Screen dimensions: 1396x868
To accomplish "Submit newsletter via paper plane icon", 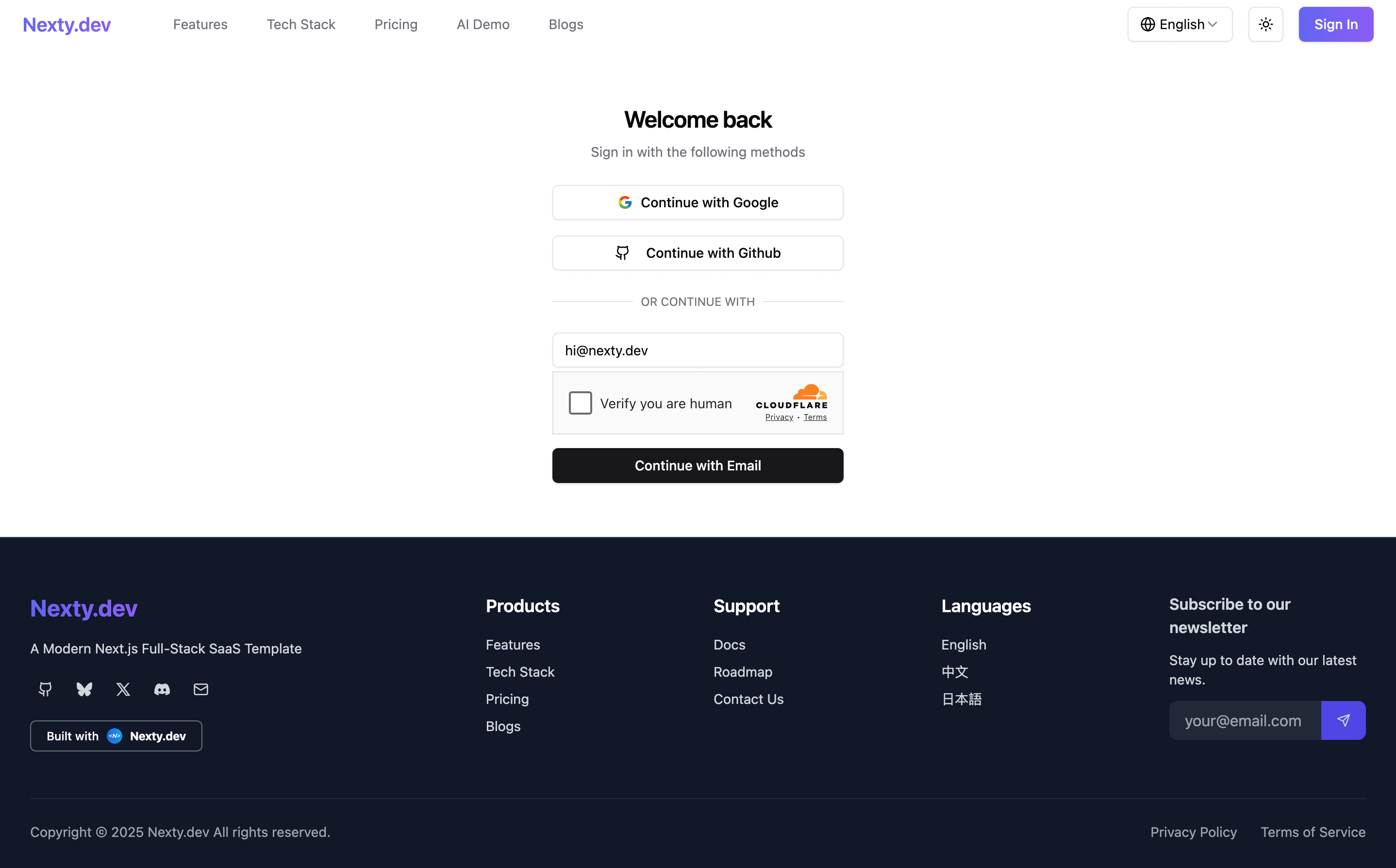I will click(x=1343, y=720).
